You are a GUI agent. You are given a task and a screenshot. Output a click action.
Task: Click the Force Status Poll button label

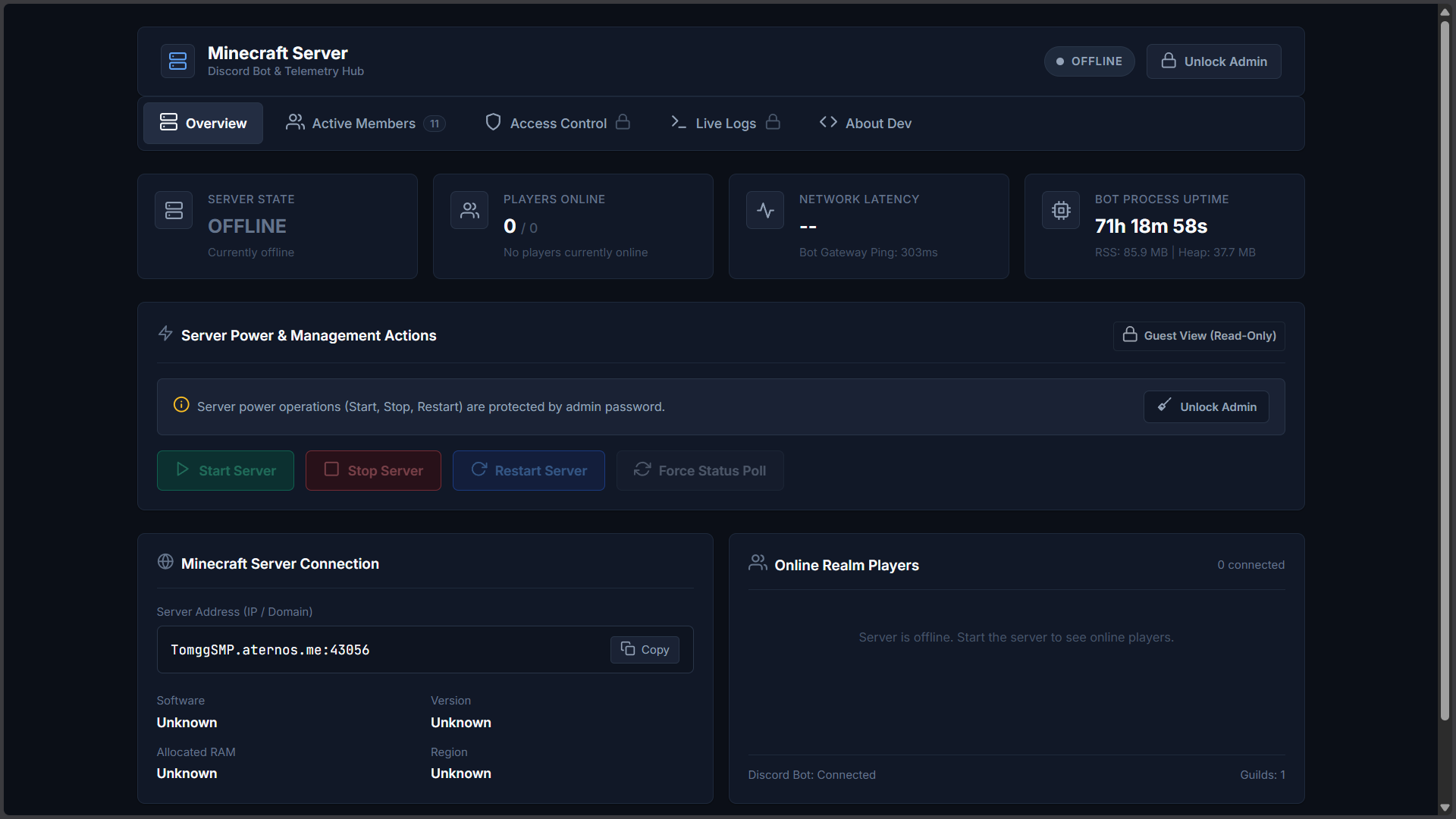point(712,471)
